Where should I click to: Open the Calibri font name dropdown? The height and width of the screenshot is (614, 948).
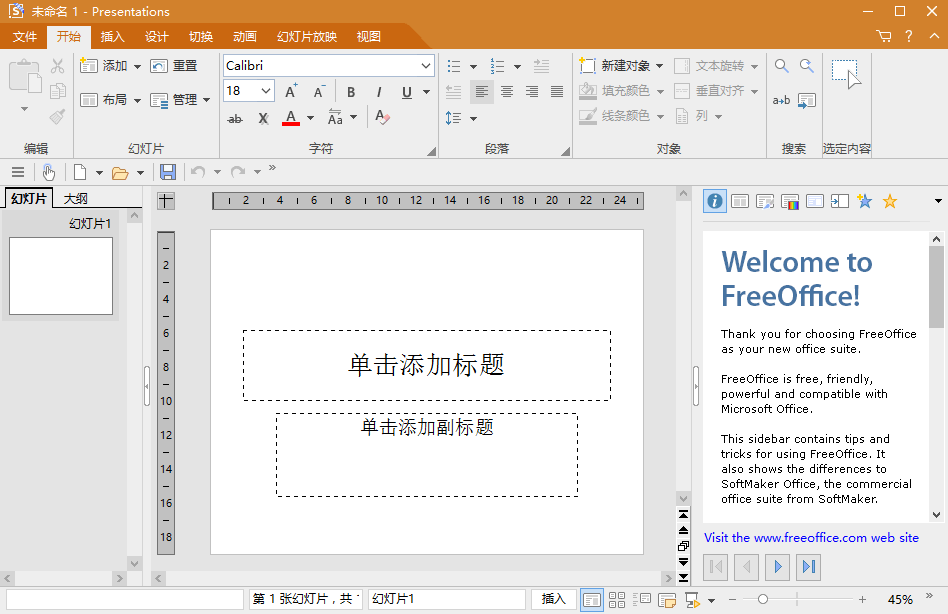[x=426, y=65]
